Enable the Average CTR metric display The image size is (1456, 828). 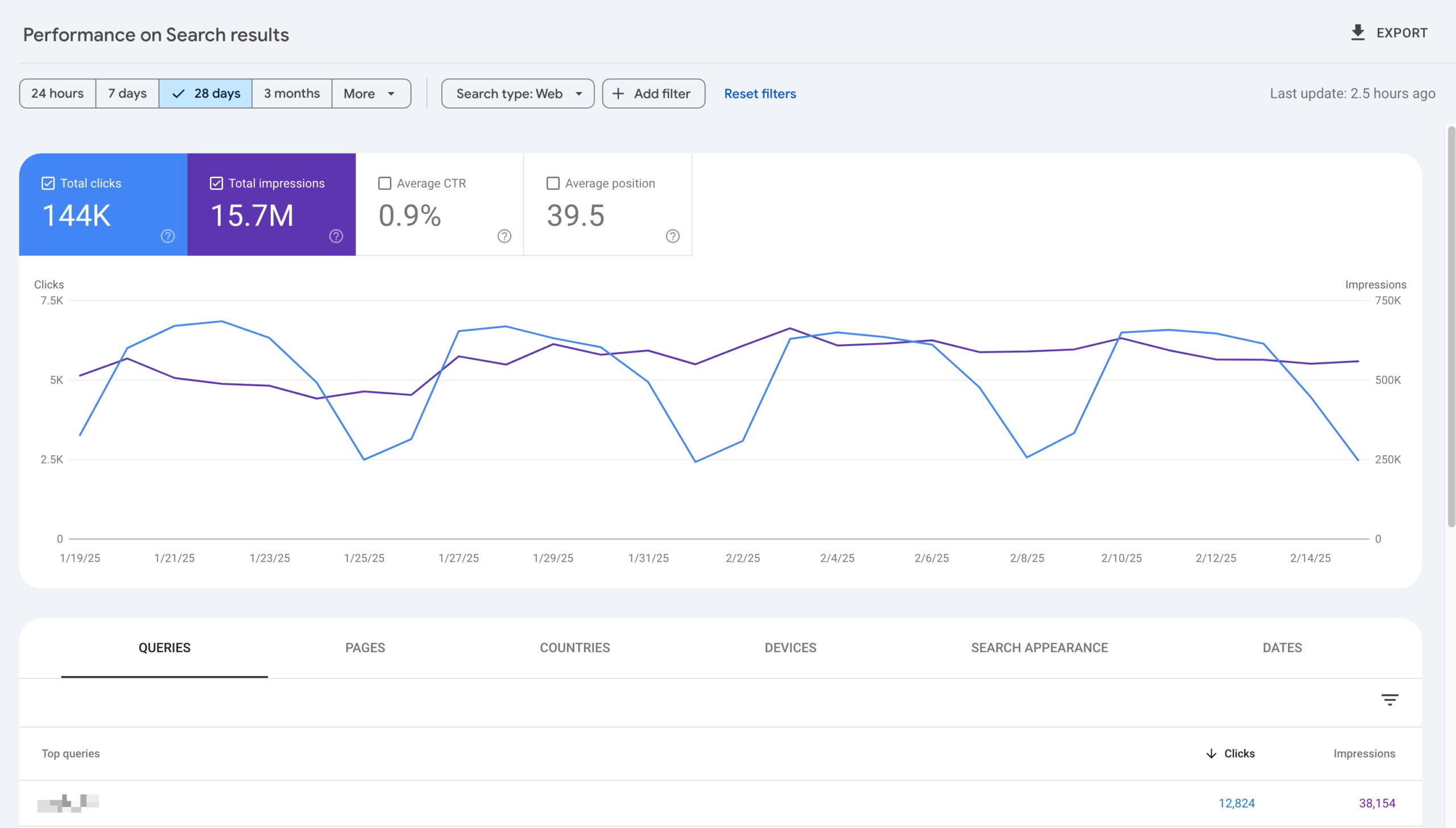pyautogui.click(x=384, y=184)
